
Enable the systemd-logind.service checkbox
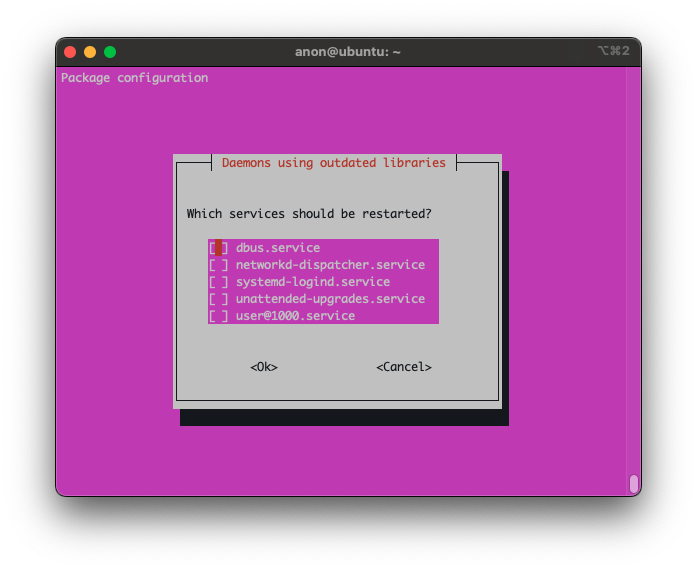pyautogui.click(x=219, y=282)
